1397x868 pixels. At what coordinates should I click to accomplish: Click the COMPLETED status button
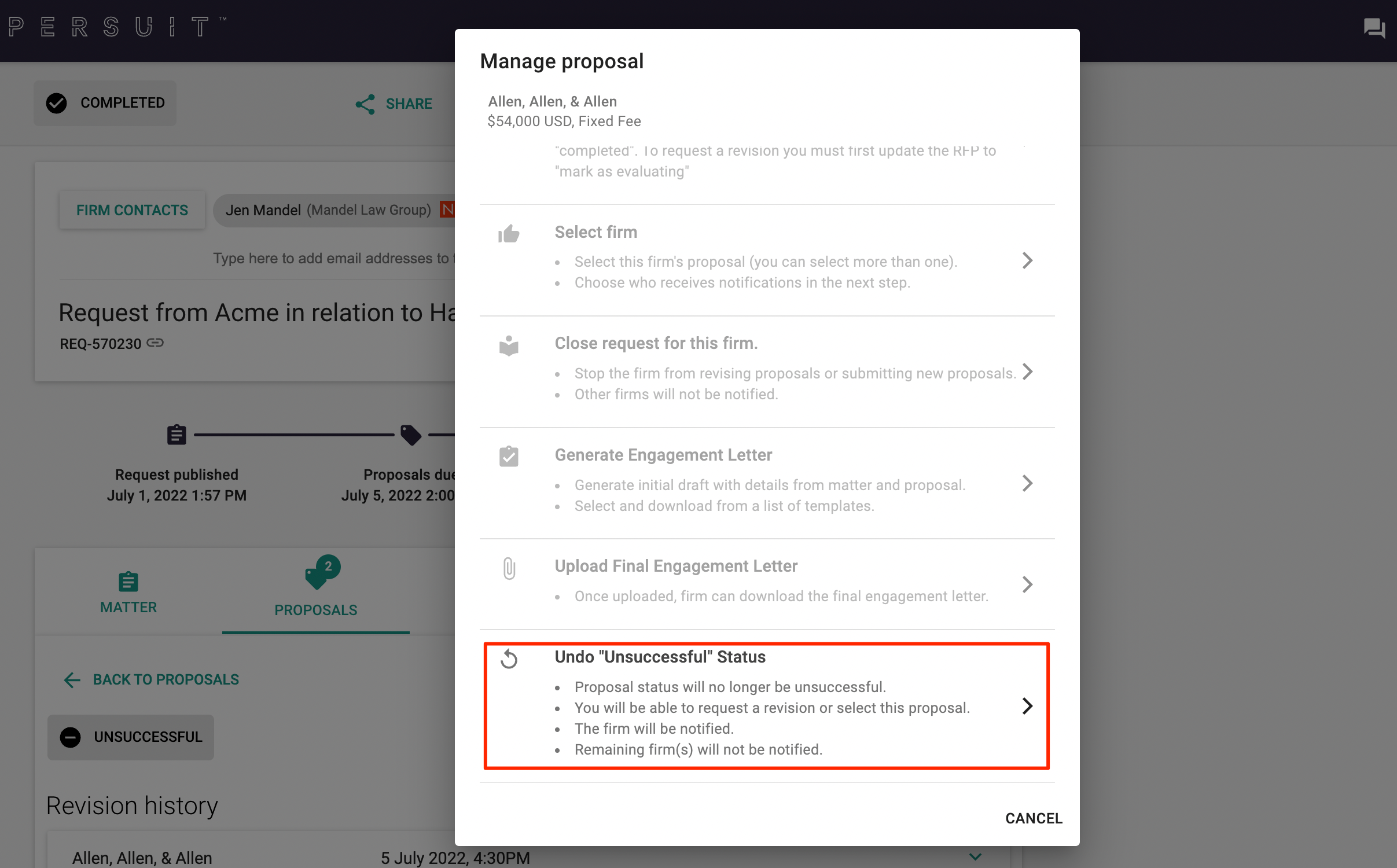pos(105,103)
